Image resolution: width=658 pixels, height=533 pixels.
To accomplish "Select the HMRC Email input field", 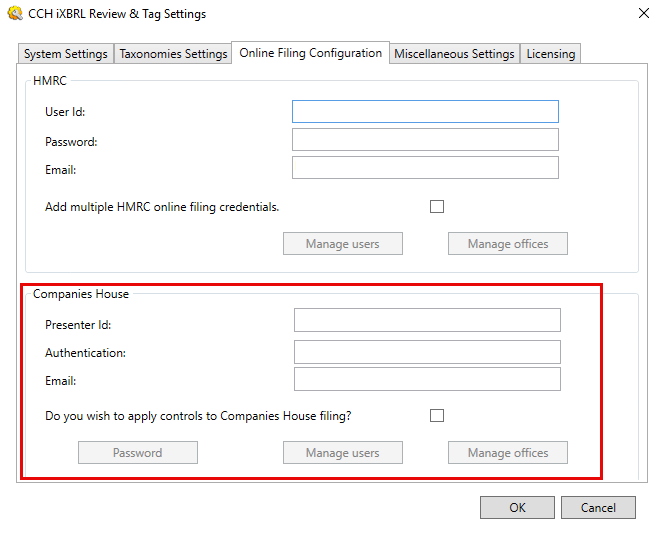I will 425,167.
